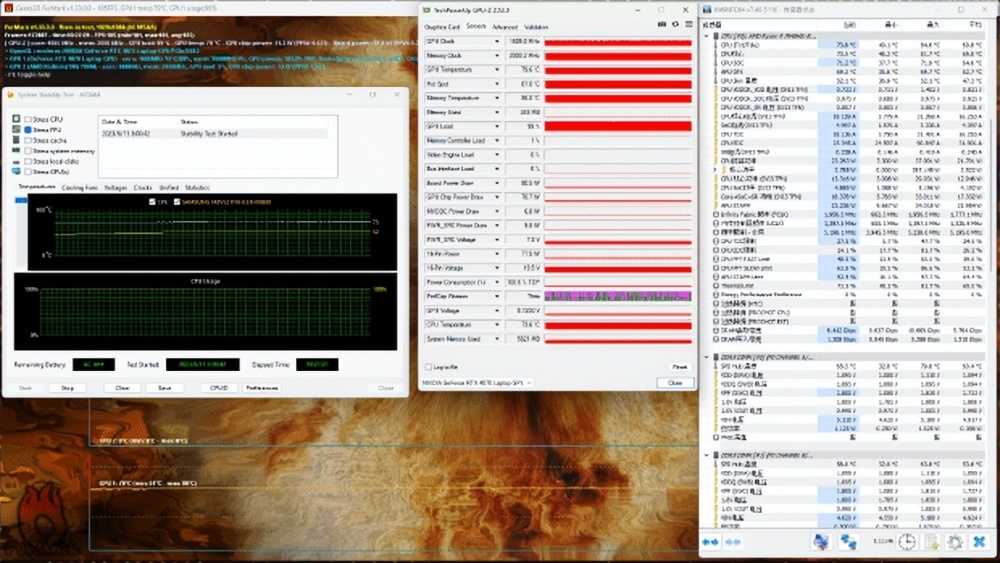Click HWiNFO expand-columns blue arrows icon
Viewport: 1000px width, 563px height.
710,542
